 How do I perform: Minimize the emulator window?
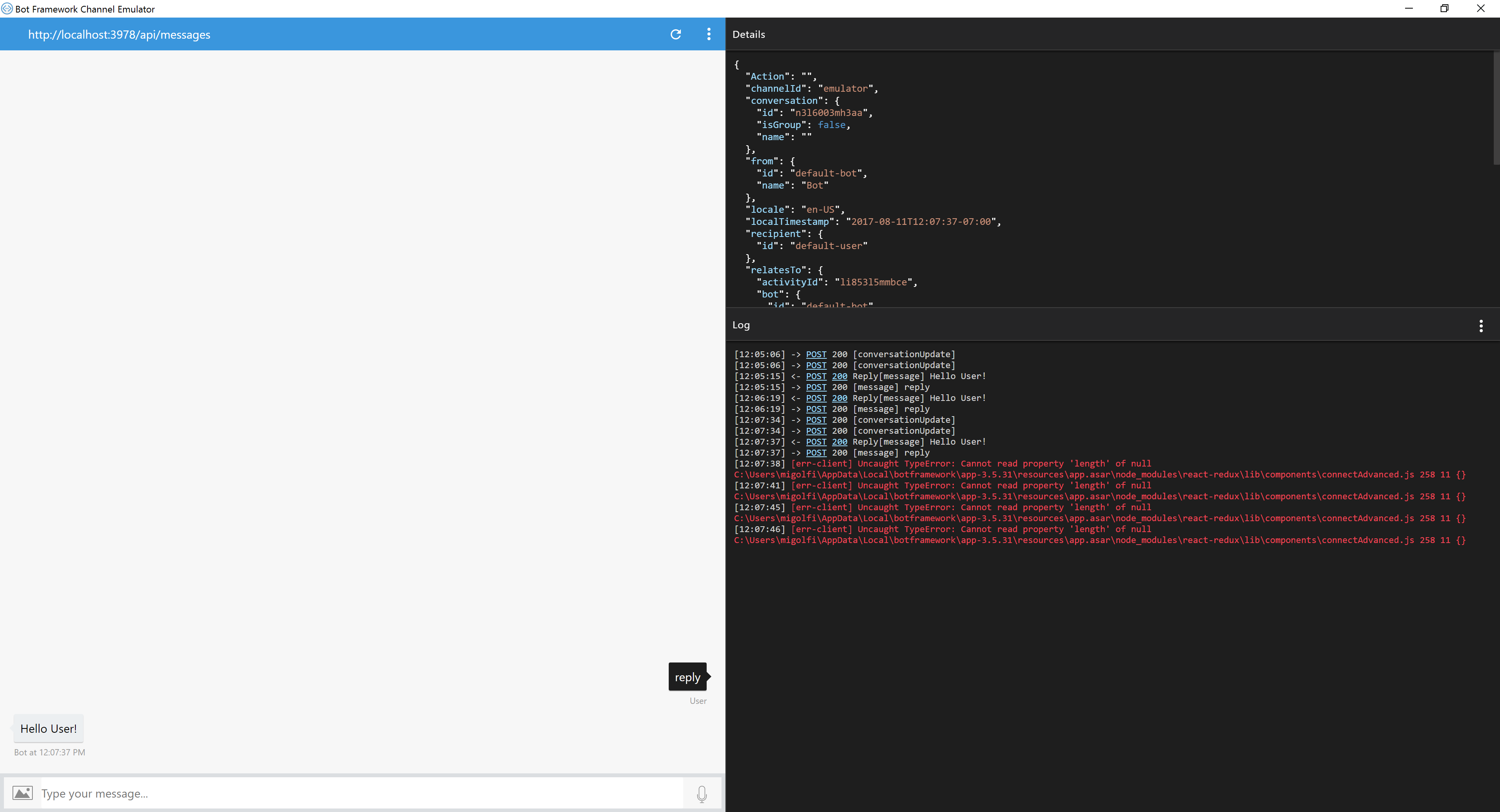1409,8
